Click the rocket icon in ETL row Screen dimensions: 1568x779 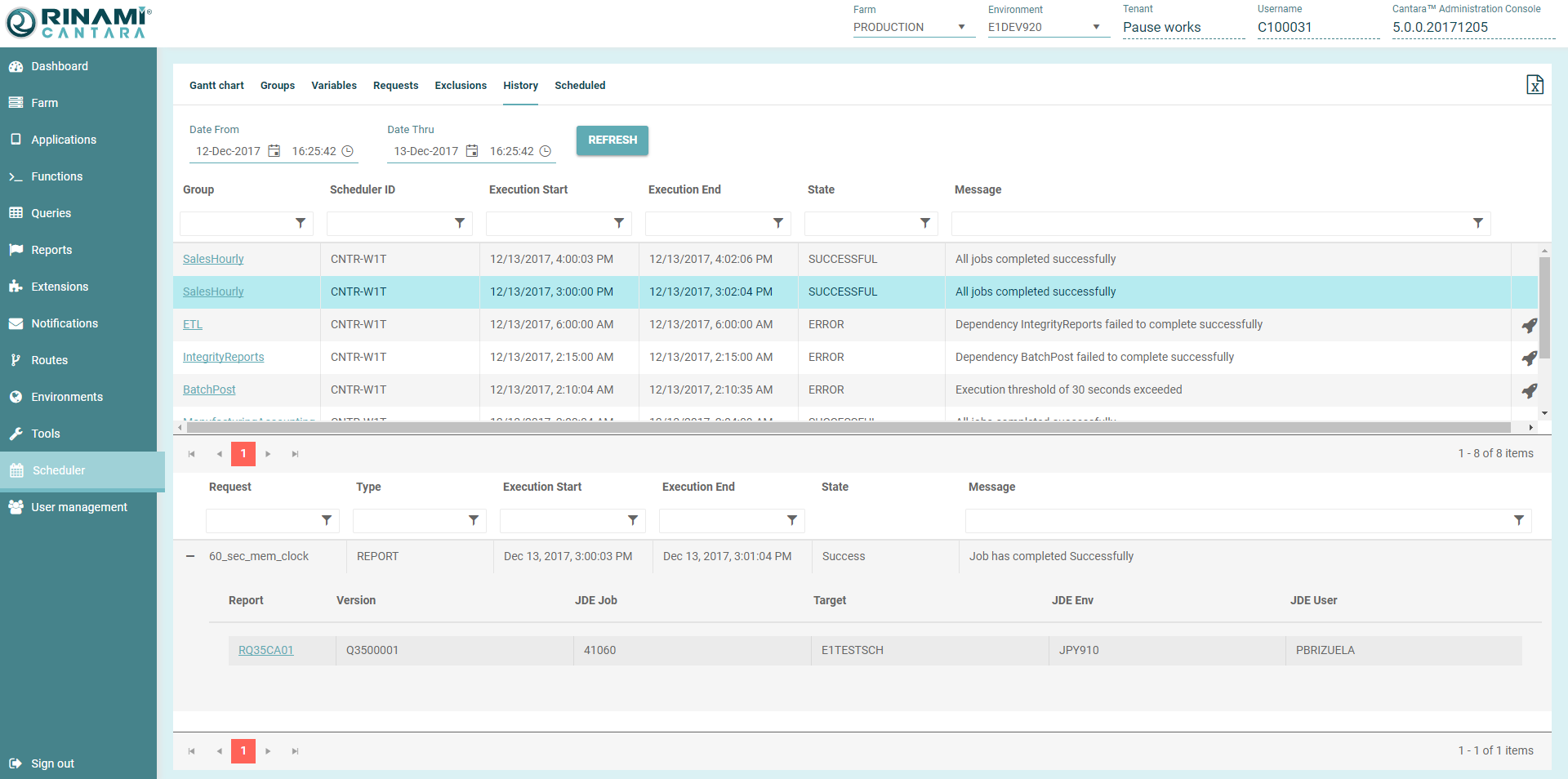click(x=1529, y=325)
